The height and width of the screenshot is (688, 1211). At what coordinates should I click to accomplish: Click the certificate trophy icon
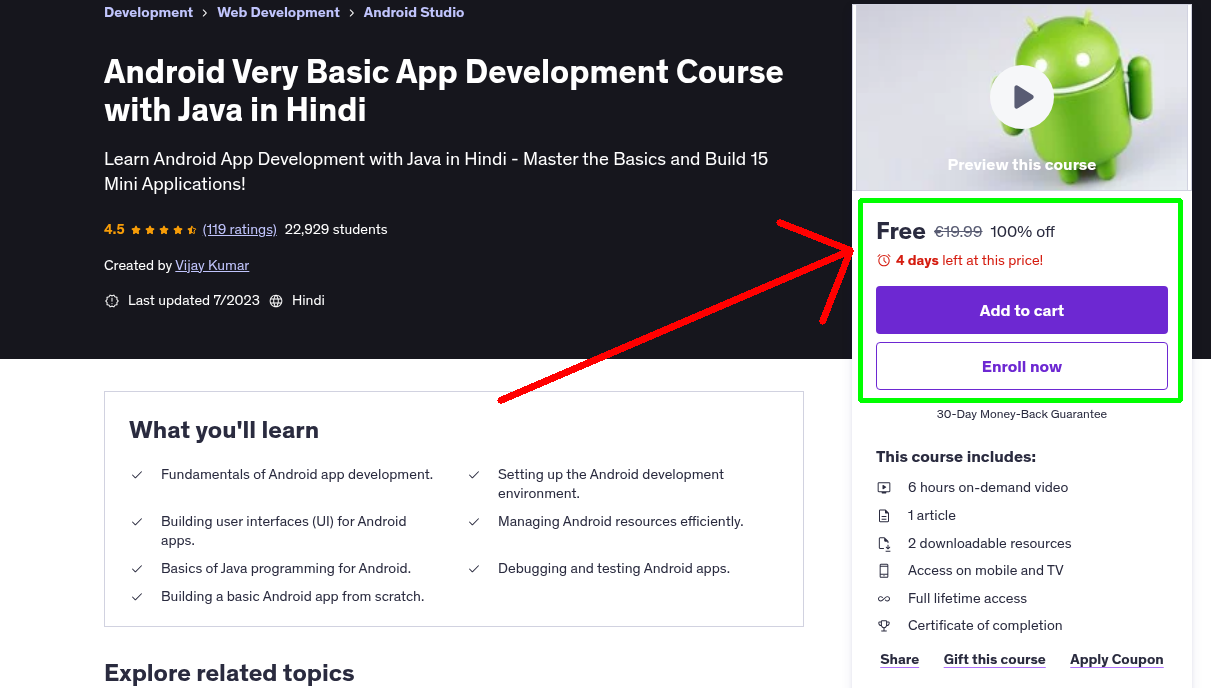tap(884, 626)
